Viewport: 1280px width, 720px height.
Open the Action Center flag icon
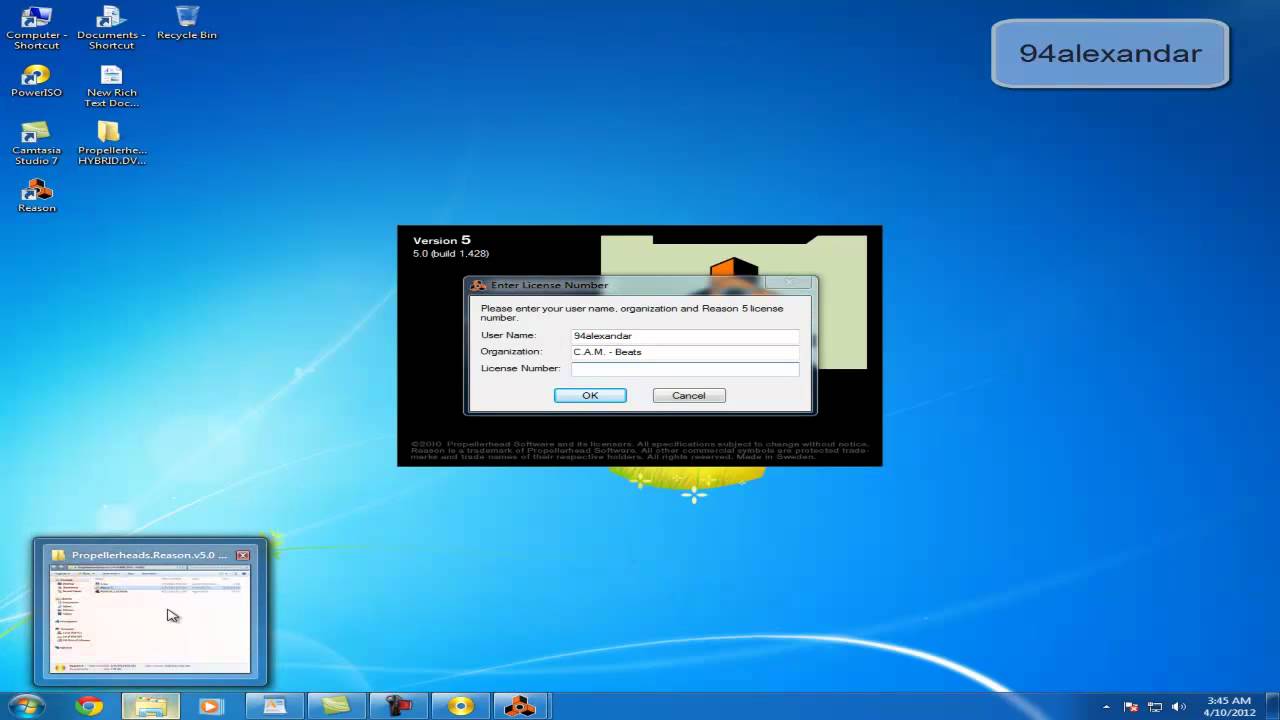click(1131, 707)
